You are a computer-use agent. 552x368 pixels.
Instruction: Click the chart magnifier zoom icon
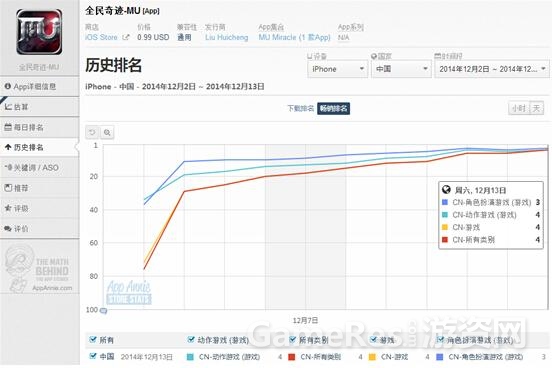click(107, 132)
